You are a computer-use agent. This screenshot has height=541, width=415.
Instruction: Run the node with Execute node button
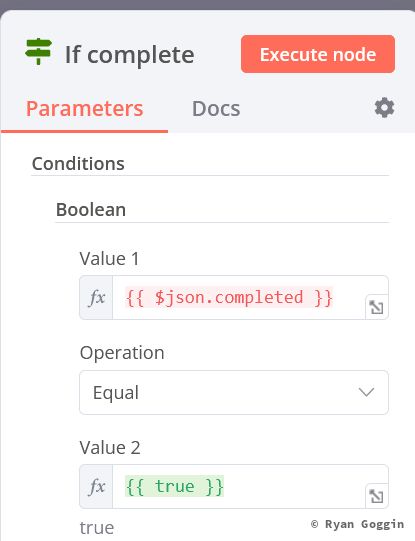coord(318,54)
